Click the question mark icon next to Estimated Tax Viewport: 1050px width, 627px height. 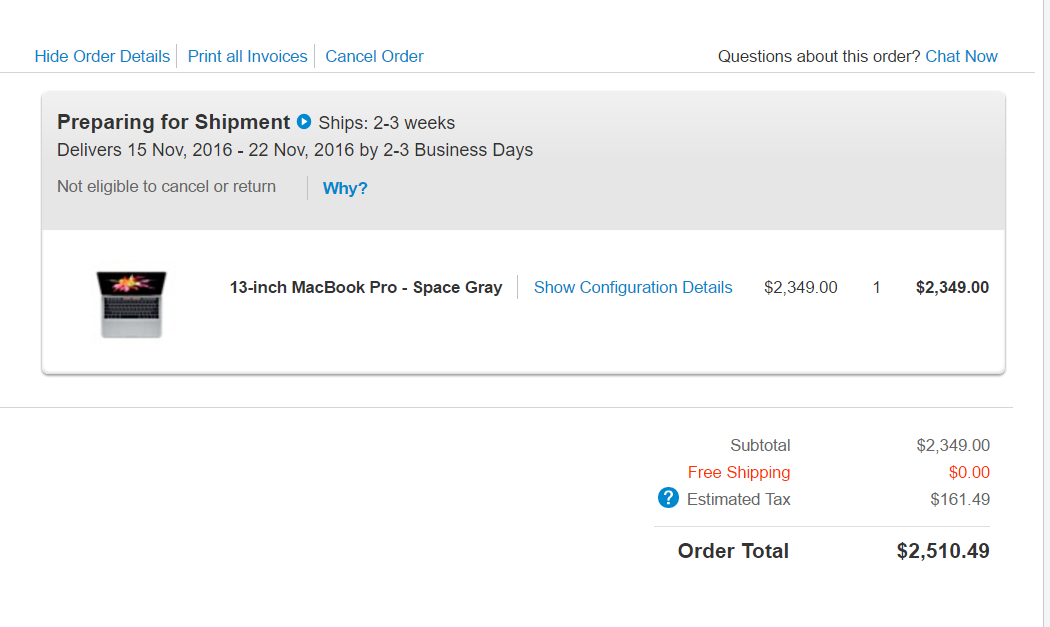point(668,498)
